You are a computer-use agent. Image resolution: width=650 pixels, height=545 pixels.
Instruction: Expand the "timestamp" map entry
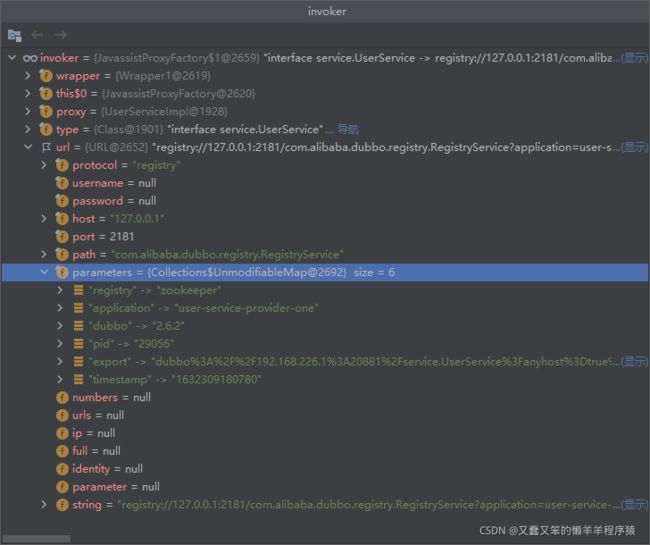coord(60,379)
